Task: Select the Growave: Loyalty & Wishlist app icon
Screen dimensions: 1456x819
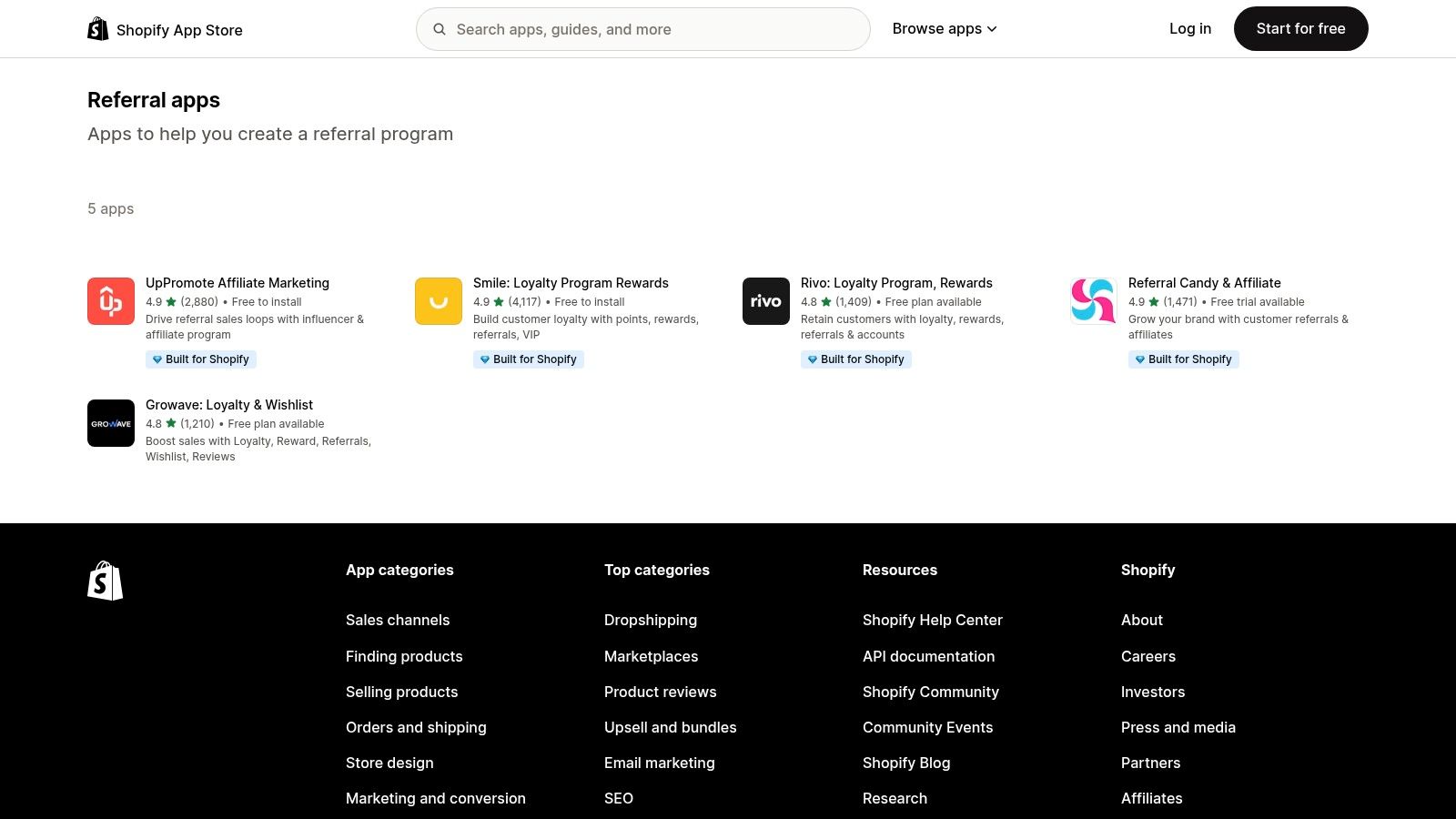Action: (110, 422)
